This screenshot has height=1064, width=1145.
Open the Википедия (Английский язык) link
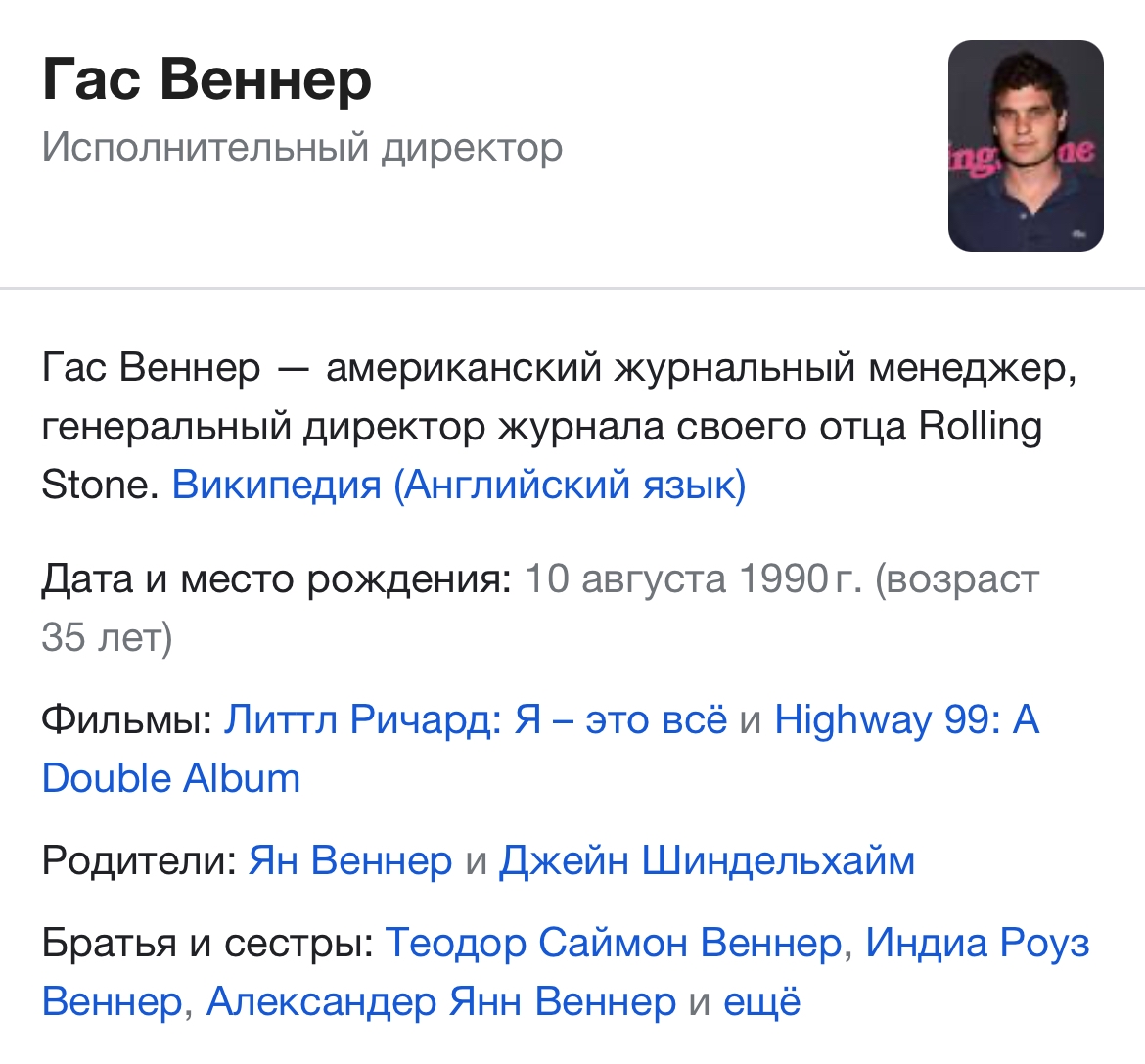point(458,485)
